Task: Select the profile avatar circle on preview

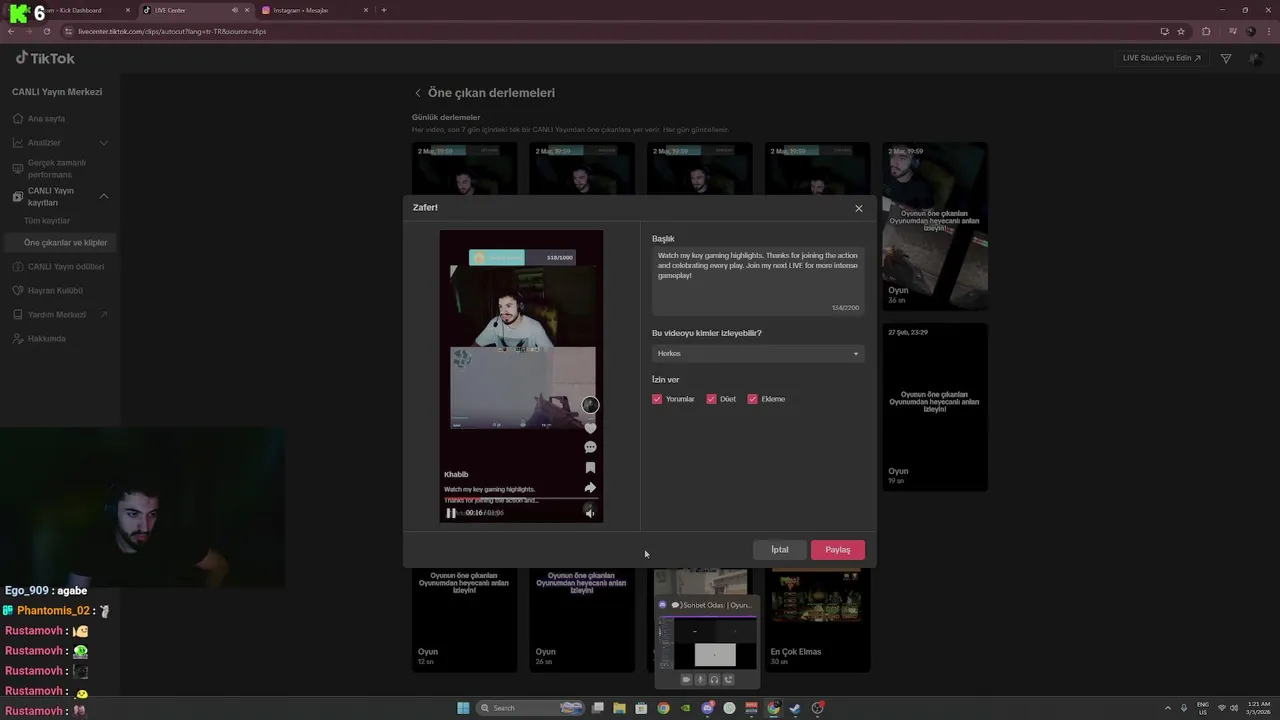Action: coord(590,405)
